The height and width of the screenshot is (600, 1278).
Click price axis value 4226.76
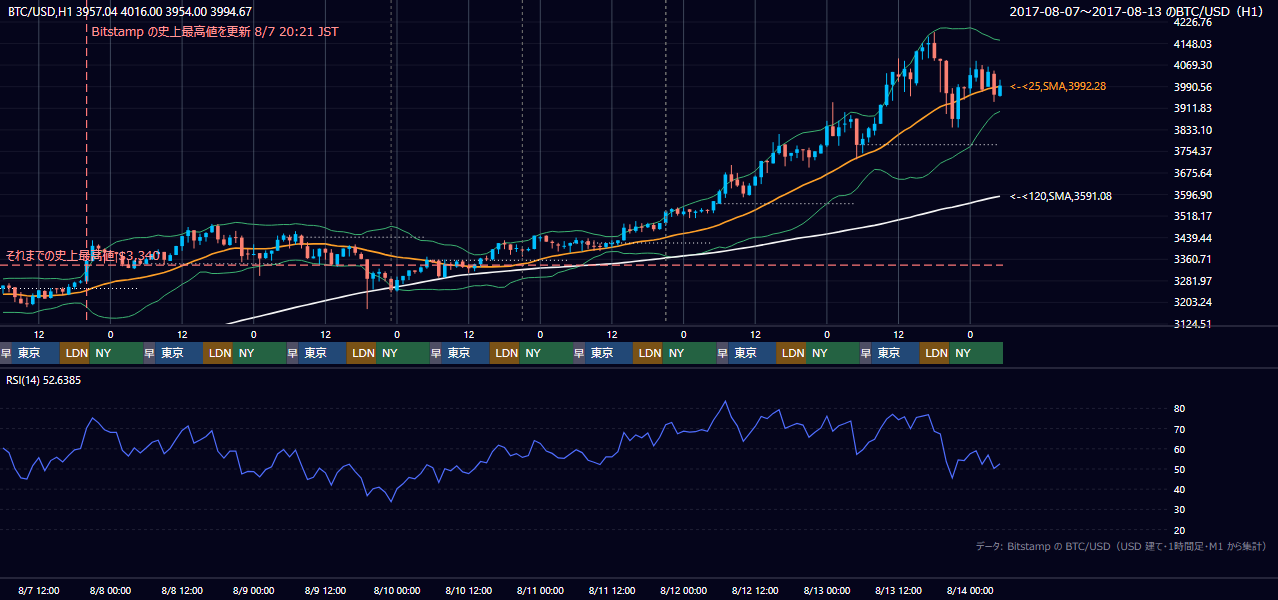(x=1193, y=22)
